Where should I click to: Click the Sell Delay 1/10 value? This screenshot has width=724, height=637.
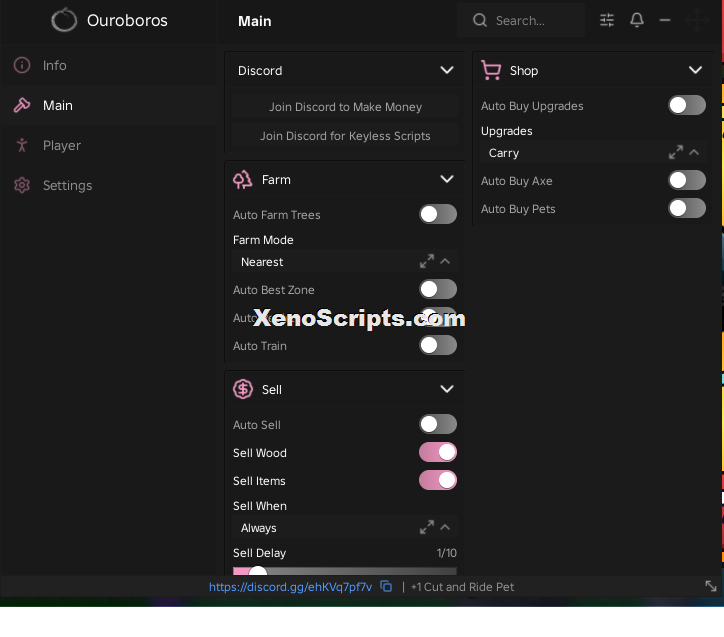point(446,553)
